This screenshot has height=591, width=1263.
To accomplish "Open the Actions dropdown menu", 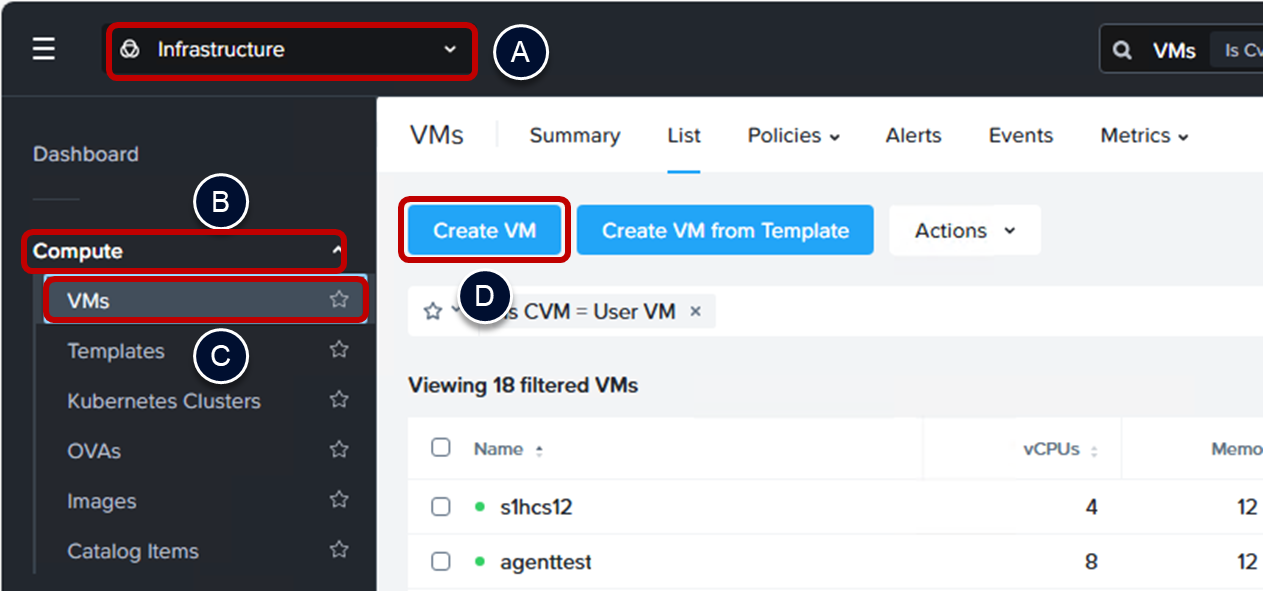I will 964,231.
